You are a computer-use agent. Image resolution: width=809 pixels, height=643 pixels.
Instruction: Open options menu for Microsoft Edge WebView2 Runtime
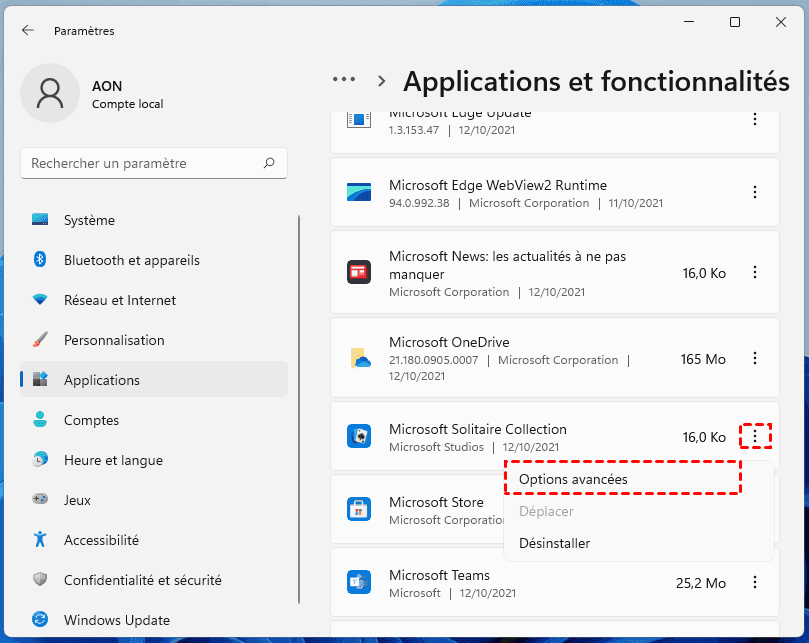[755, 193]
